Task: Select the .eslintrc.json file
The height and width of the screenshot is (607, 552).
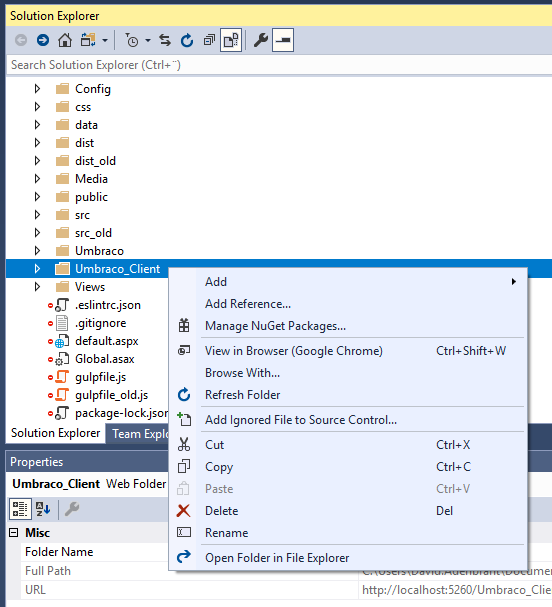Action: [x=108, y=305]
